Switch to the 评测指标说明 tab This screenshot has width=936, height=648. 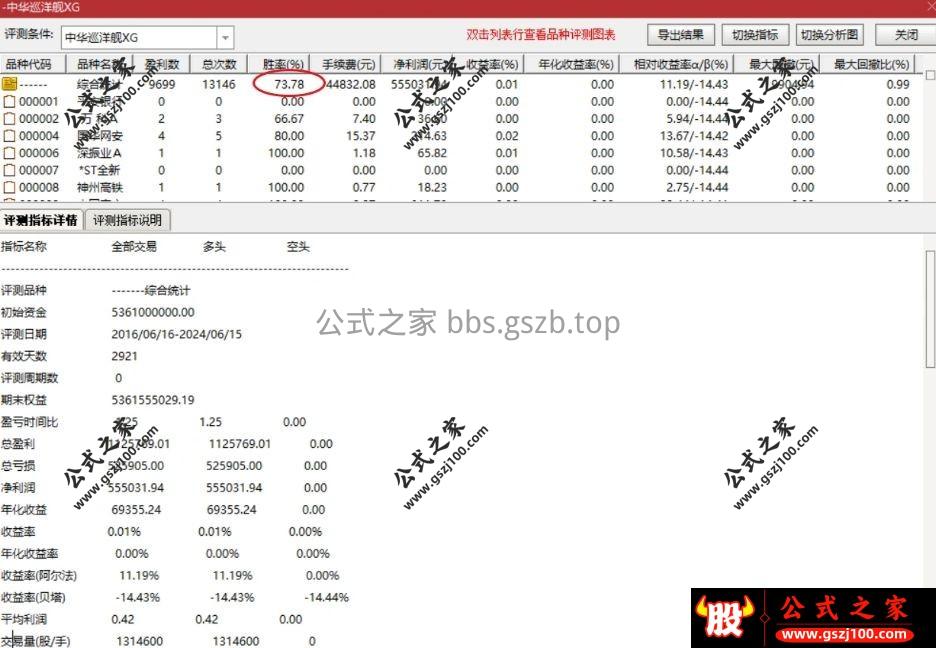click(x=127, y=220)
